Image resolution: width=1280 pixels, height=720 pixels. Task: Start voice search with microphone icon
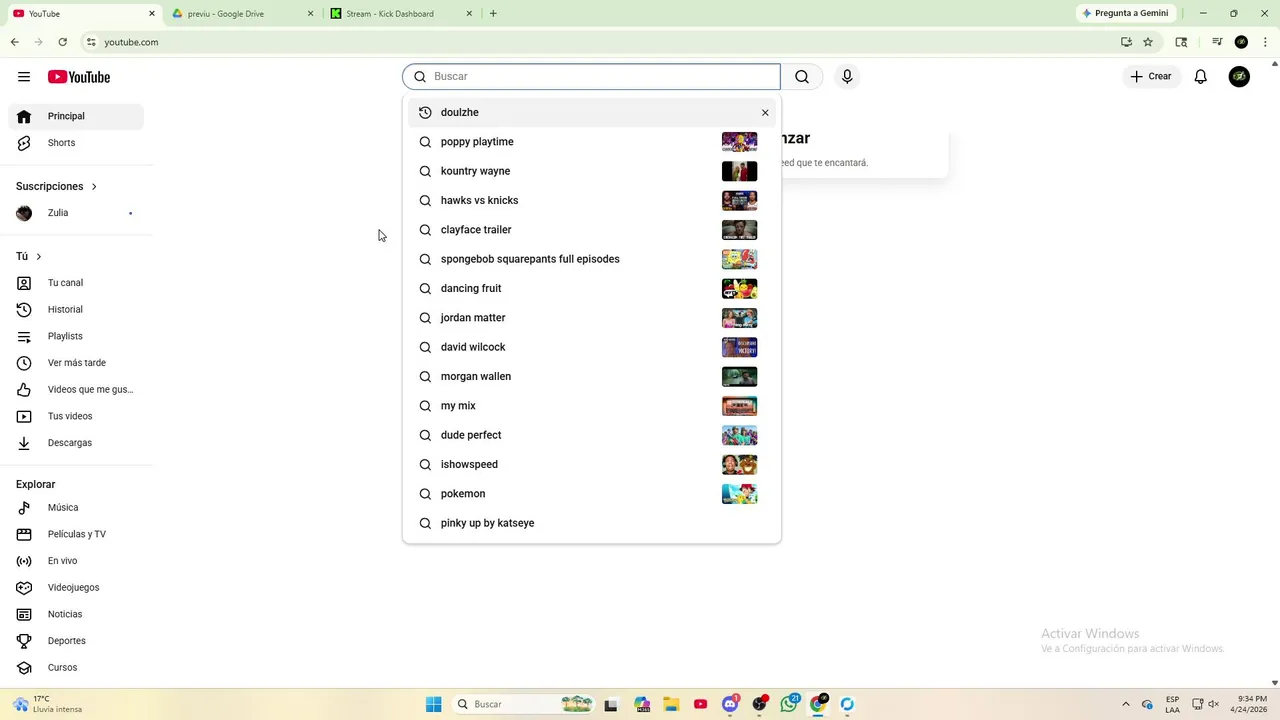(847, 77)
